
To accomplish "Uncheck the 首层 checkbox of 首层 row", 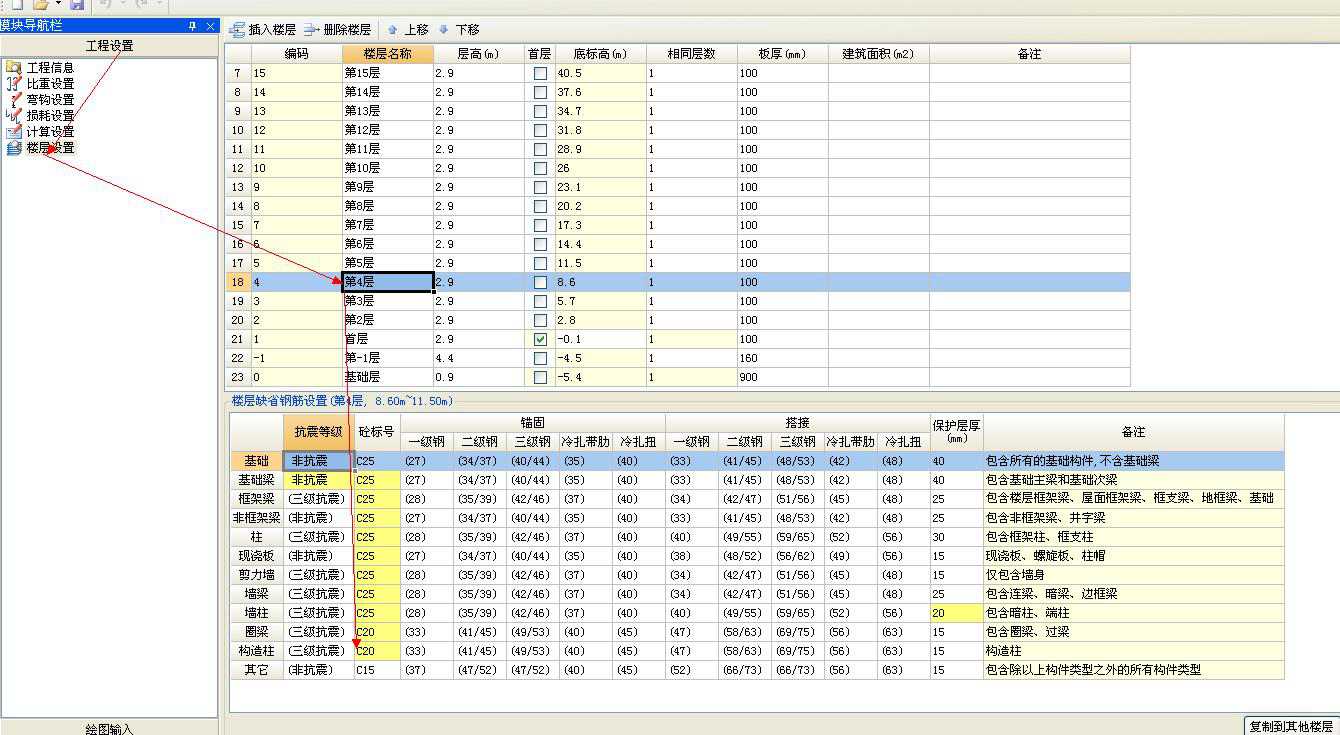I will (540, 339).
